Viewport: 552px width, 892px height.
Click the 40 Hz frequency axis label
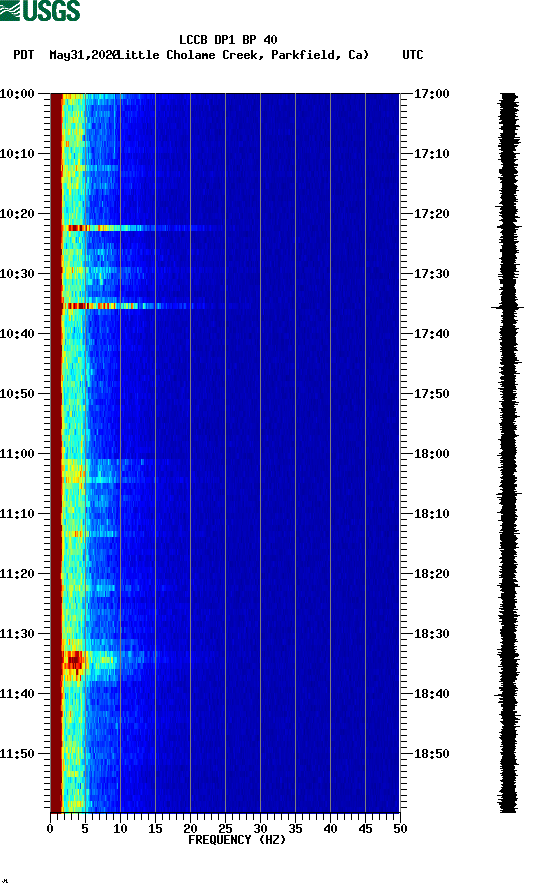[330, 829]
